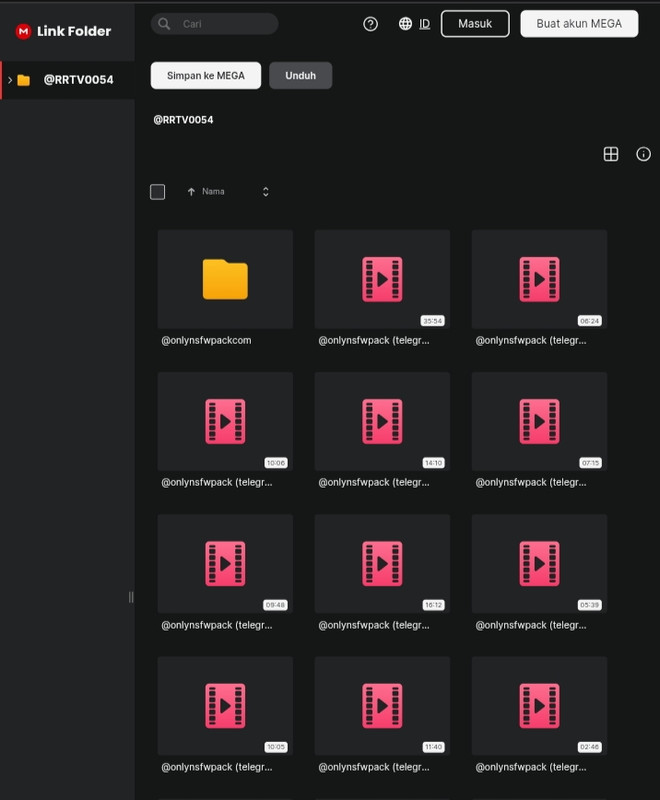The width and height of the screenshot is (660, 800).
Task: Open the info panel icon
Action: click(643, 154)
